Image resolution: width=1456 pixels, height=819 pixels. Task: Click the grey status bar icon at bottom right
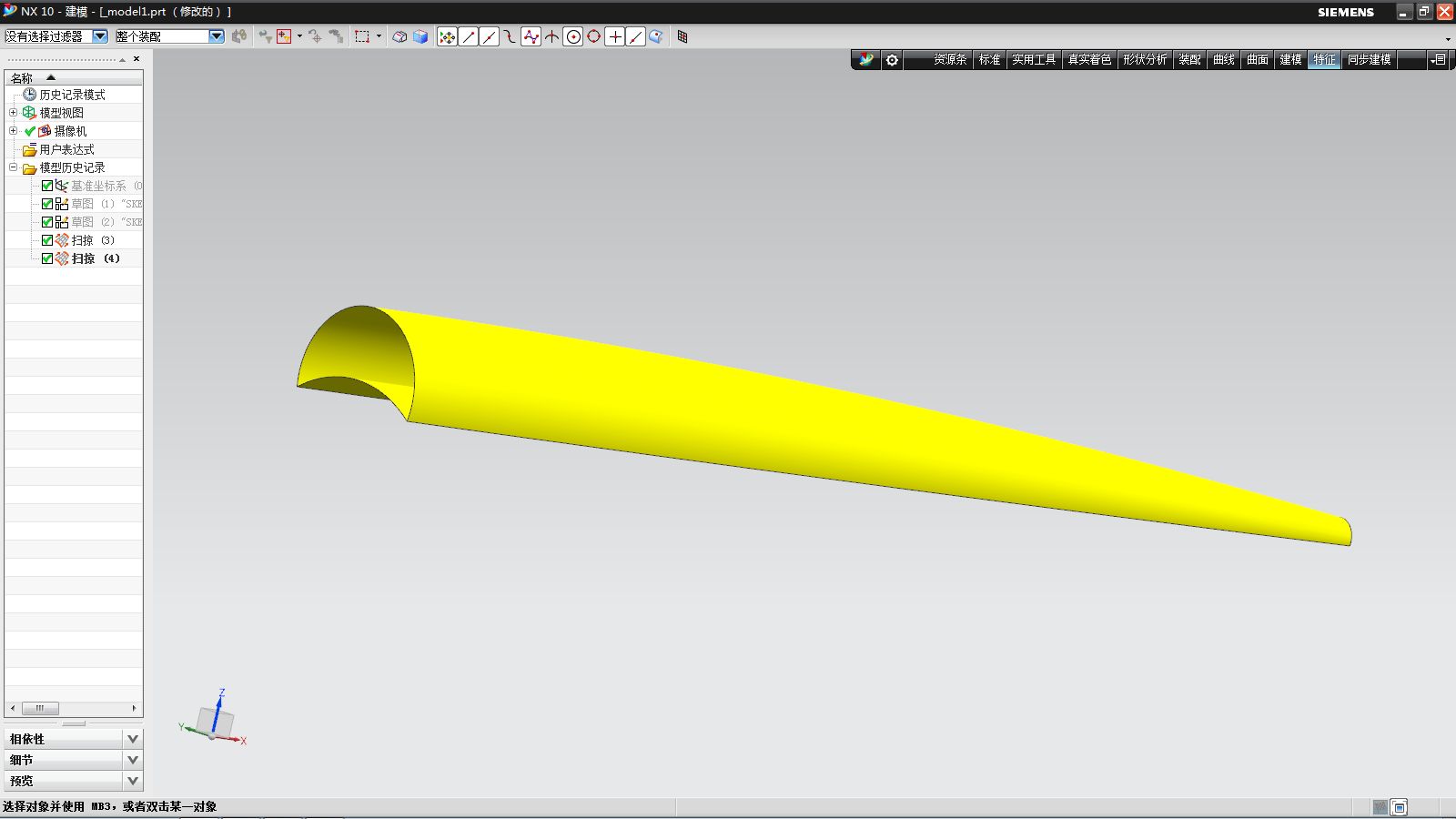1380,807
